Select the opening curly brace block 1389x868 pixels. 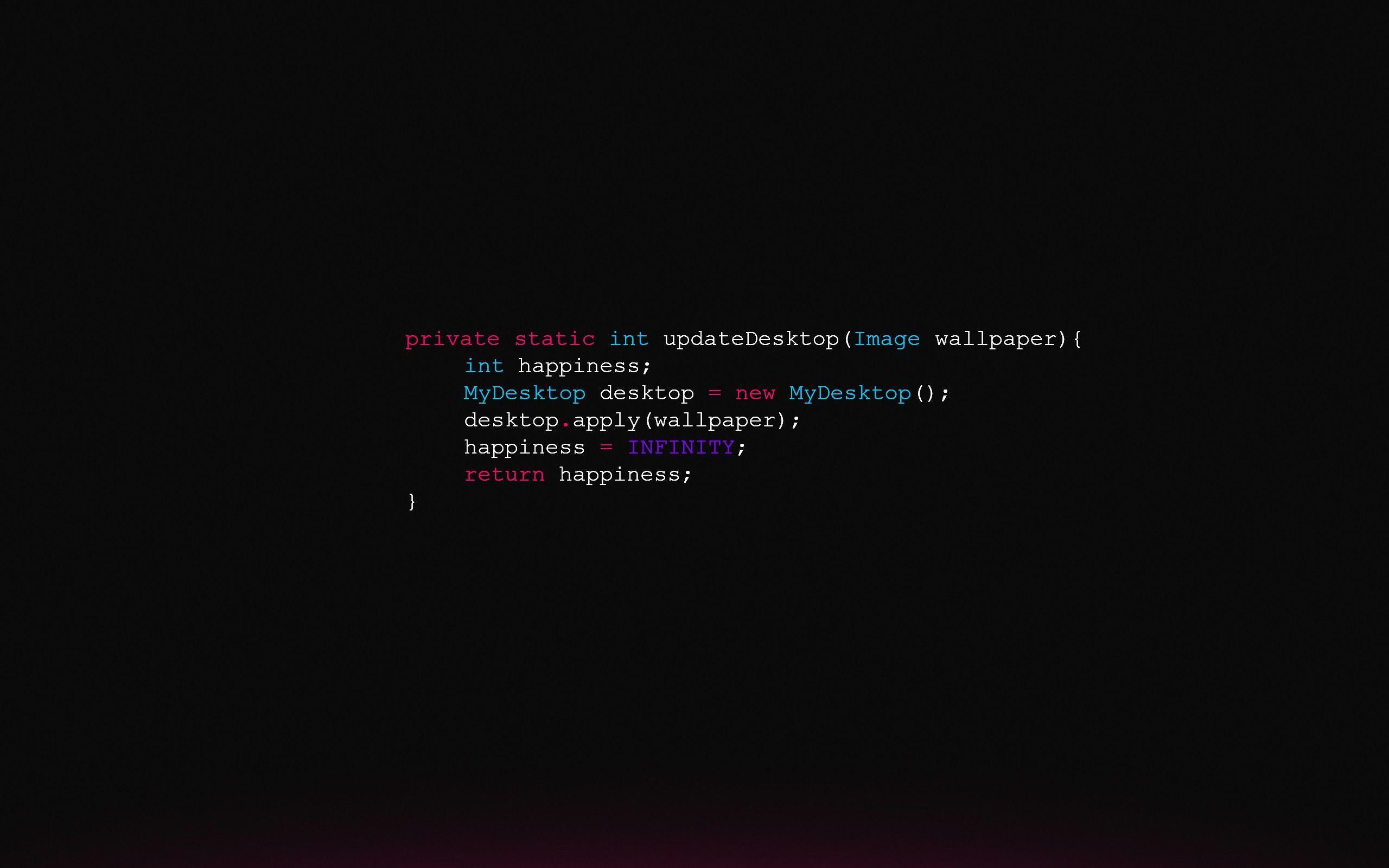click(1078, 338)
